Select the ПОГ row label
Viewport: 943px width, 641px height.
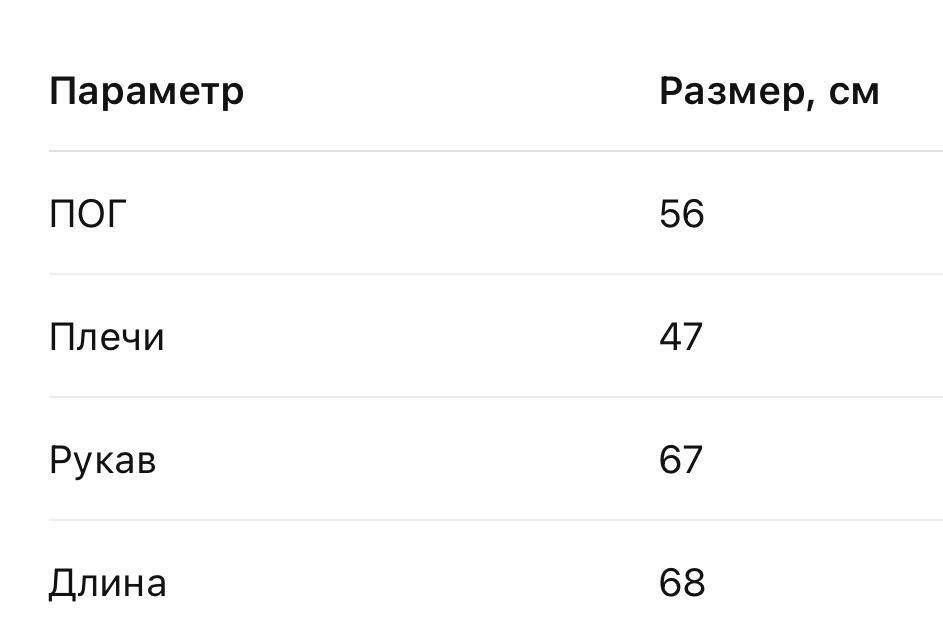point(88,213)
